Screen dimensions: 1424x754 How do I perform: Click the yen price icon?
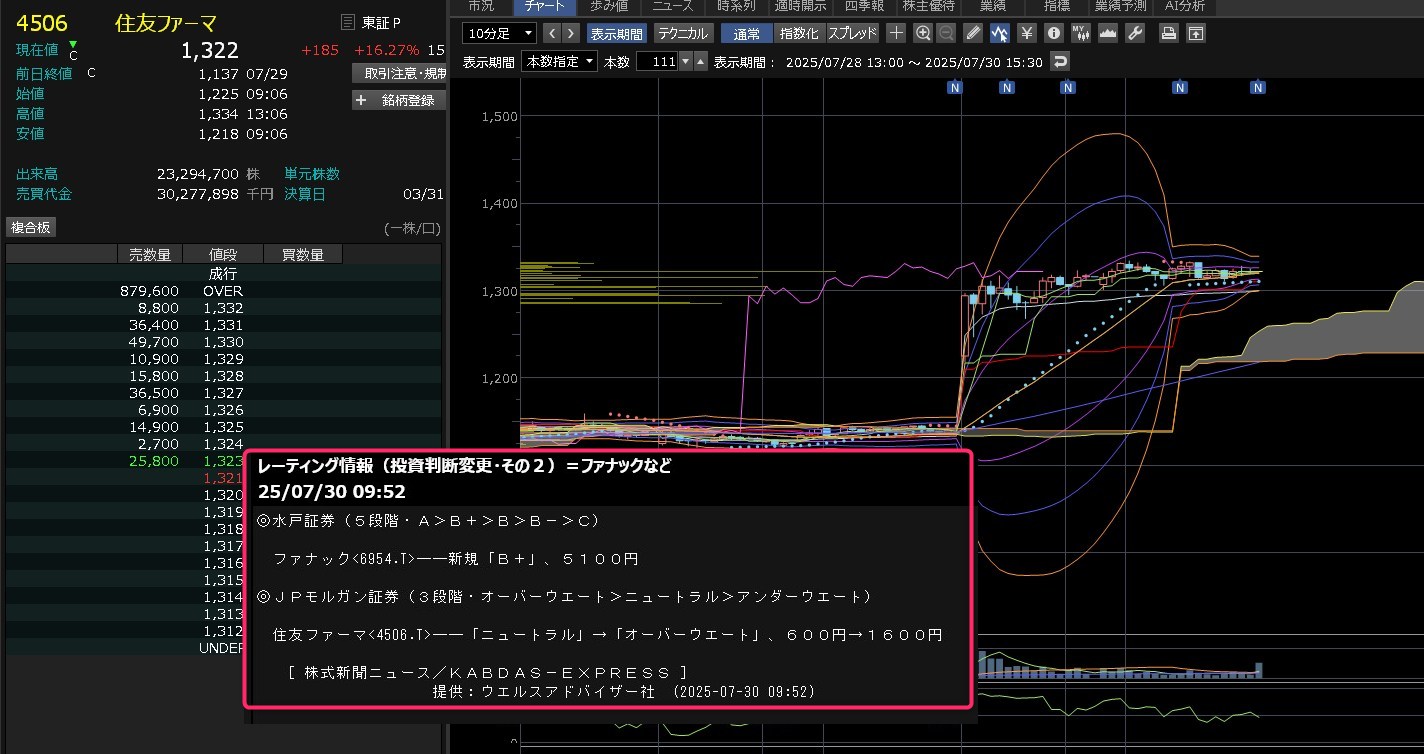tap(1026, 33)
